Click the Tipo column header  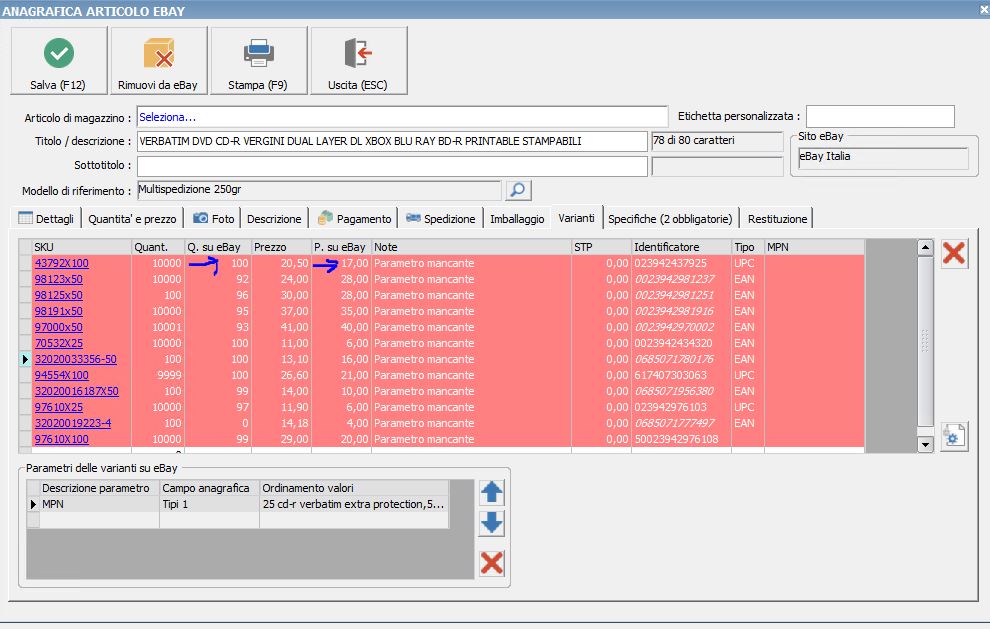coord(748,247)
